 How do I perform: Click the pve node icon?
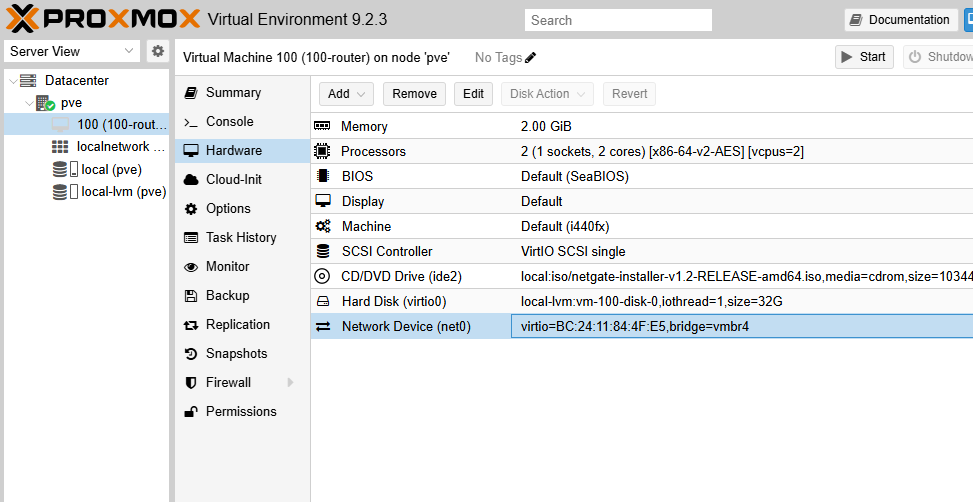tap(45, 103)
